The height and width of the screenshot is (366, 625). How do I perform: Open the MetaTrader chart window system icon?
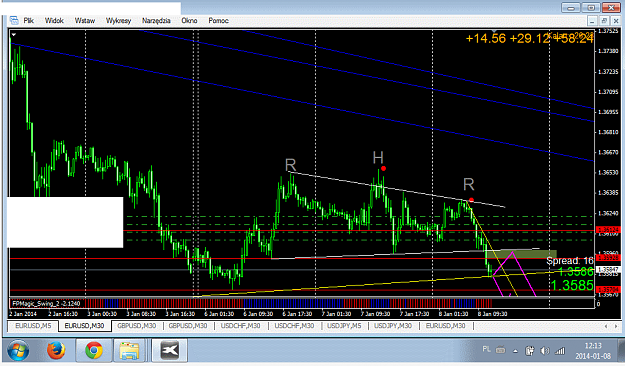[14, 20]
